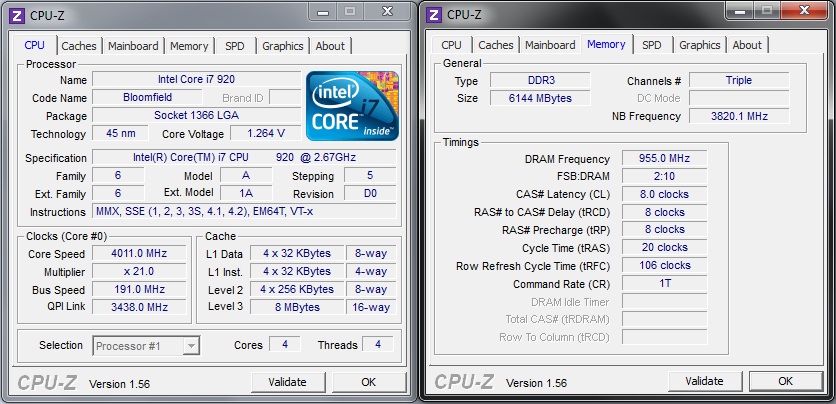Click the processor name 'Intel Core i7 920'
The image size is (836, 404).
(196, 79)
